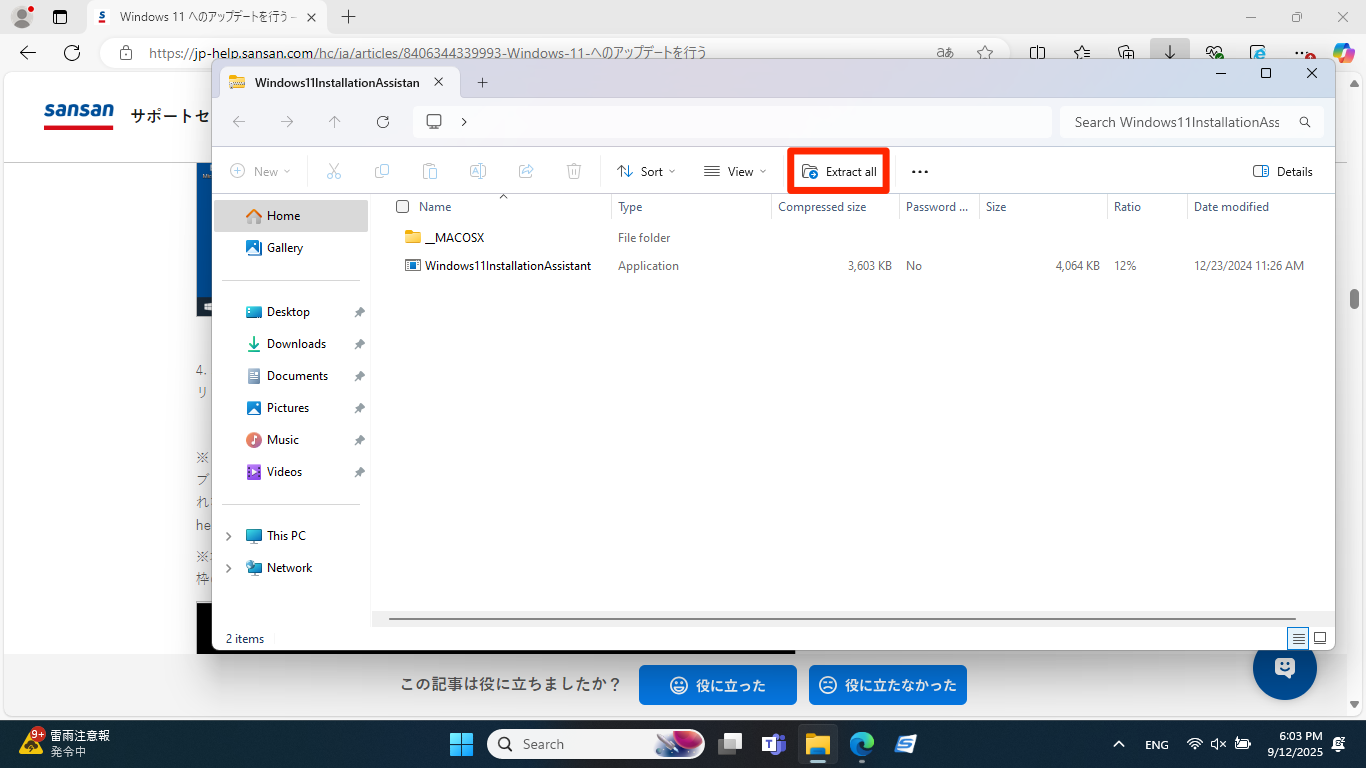Click the Cut scissors icon
This screenshot has height=768, width=1366.
pyautogui.click(x=334, y=172)
